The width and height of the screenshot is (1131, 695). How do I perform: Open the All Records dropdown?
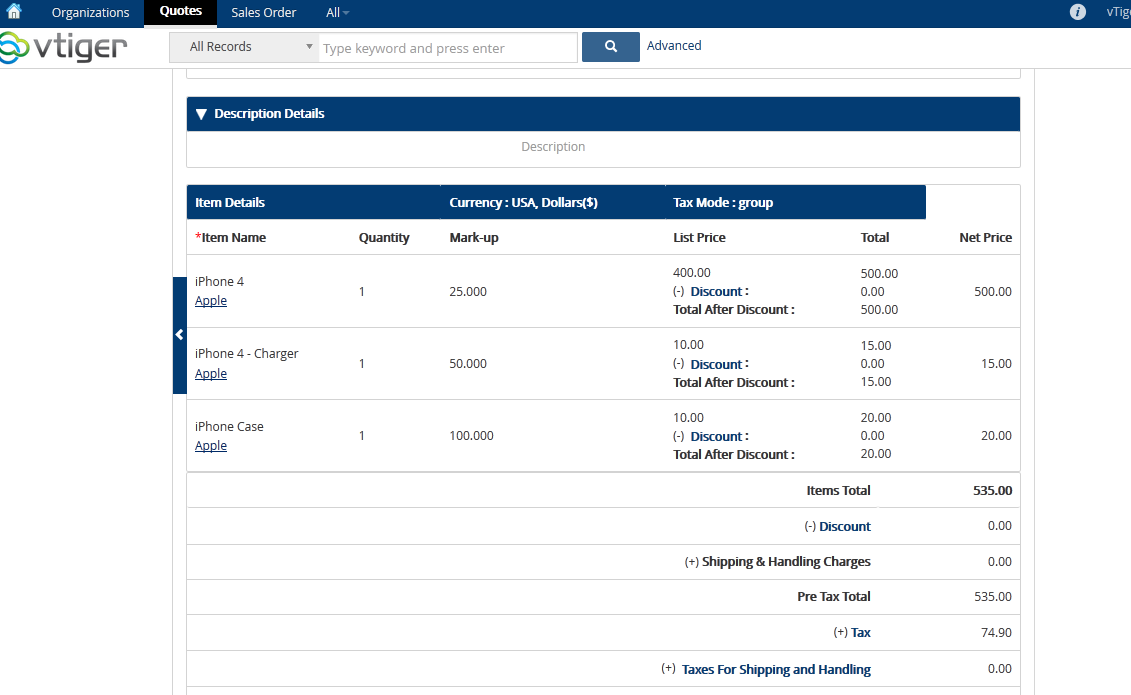pyautogui.click(x=244, y=47)
